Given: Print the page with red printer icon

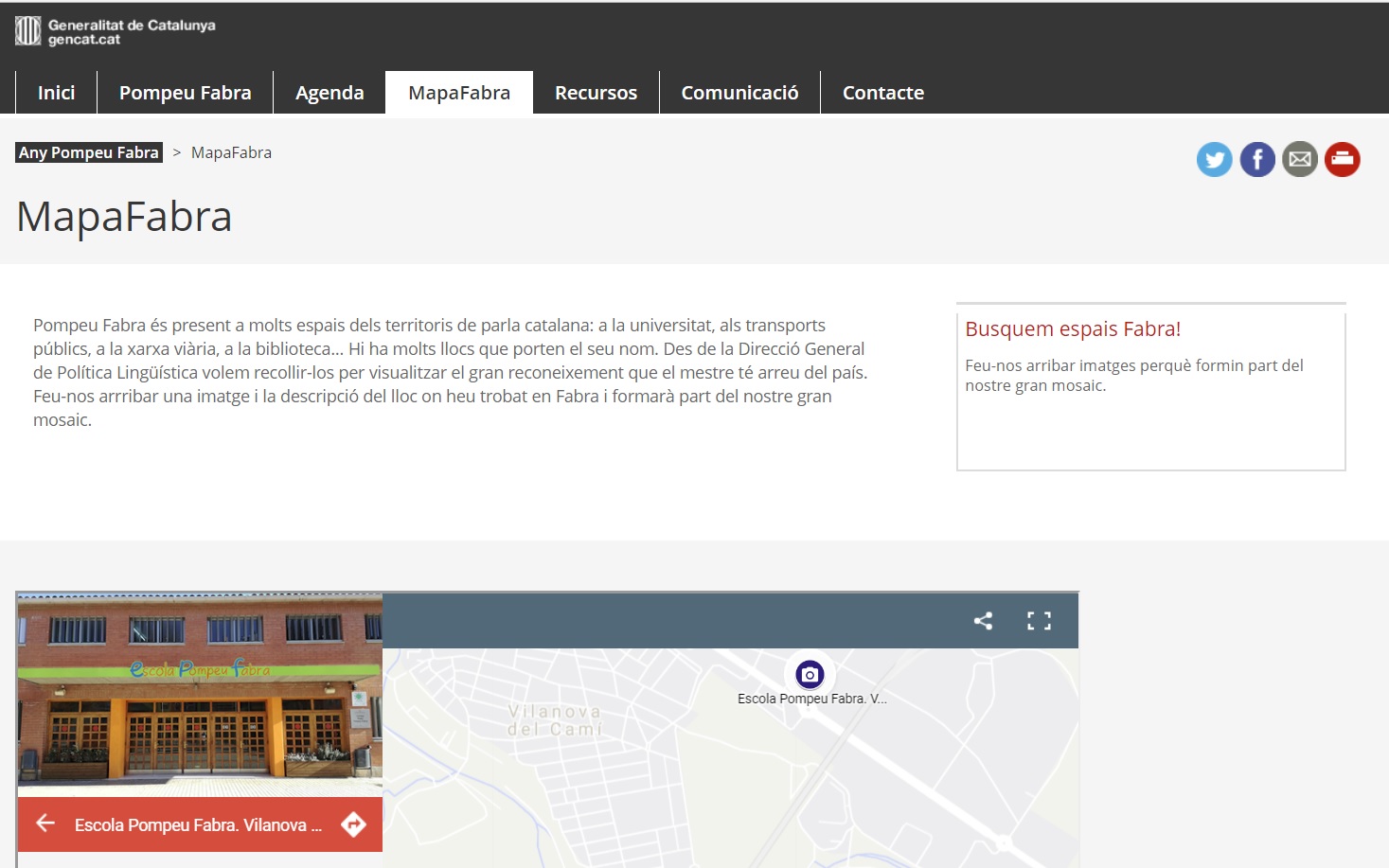Looking at the screenshot, I should click(1342, 160).
